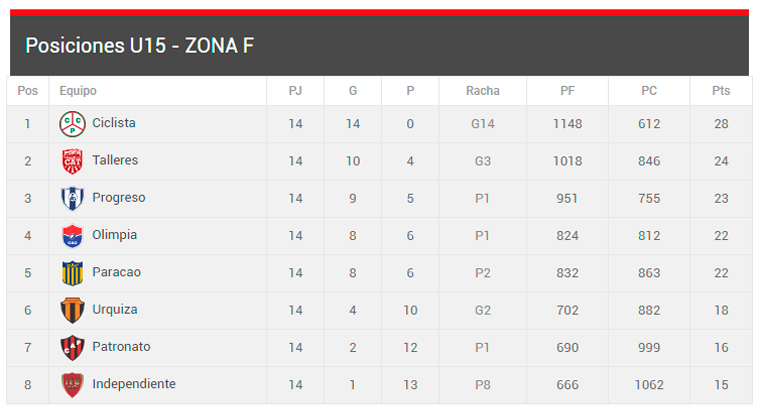Click the PC column header
The height and width of the screenshot is (412, 760).
pos(649,91)
